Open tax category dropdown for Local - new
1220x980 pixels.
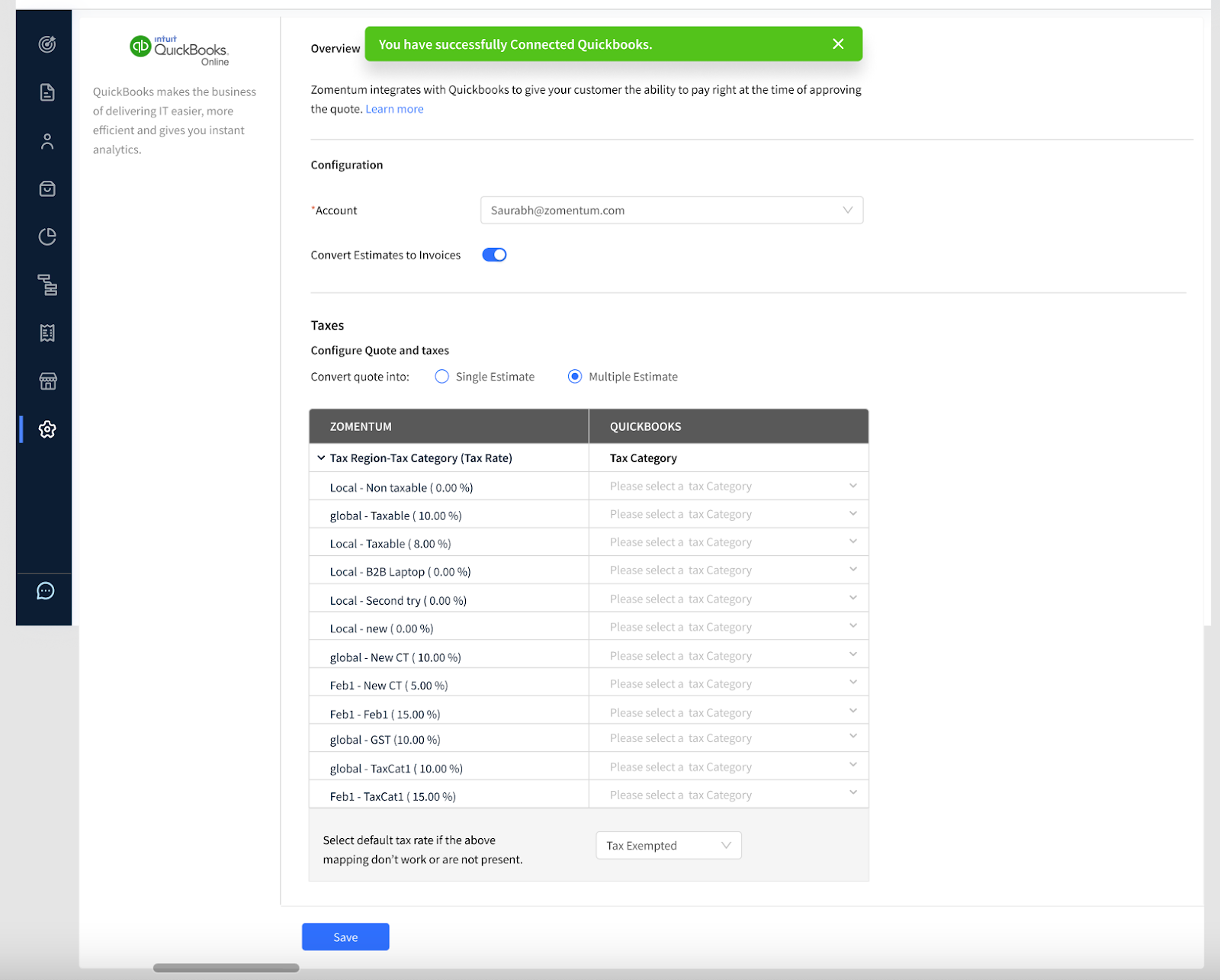(729, 627)
